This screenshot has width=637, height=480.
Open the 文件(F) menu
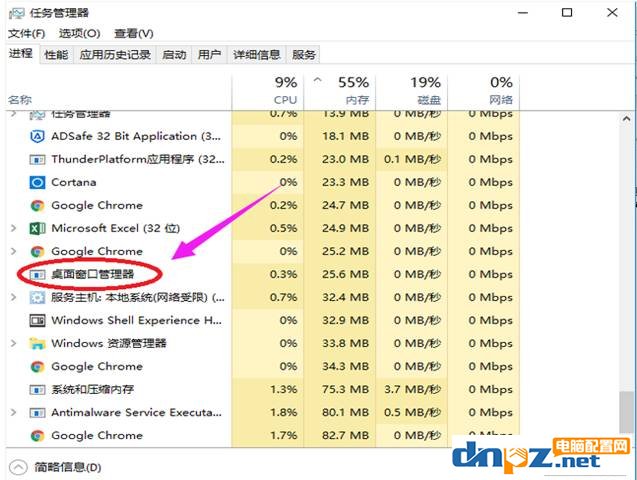26,34
